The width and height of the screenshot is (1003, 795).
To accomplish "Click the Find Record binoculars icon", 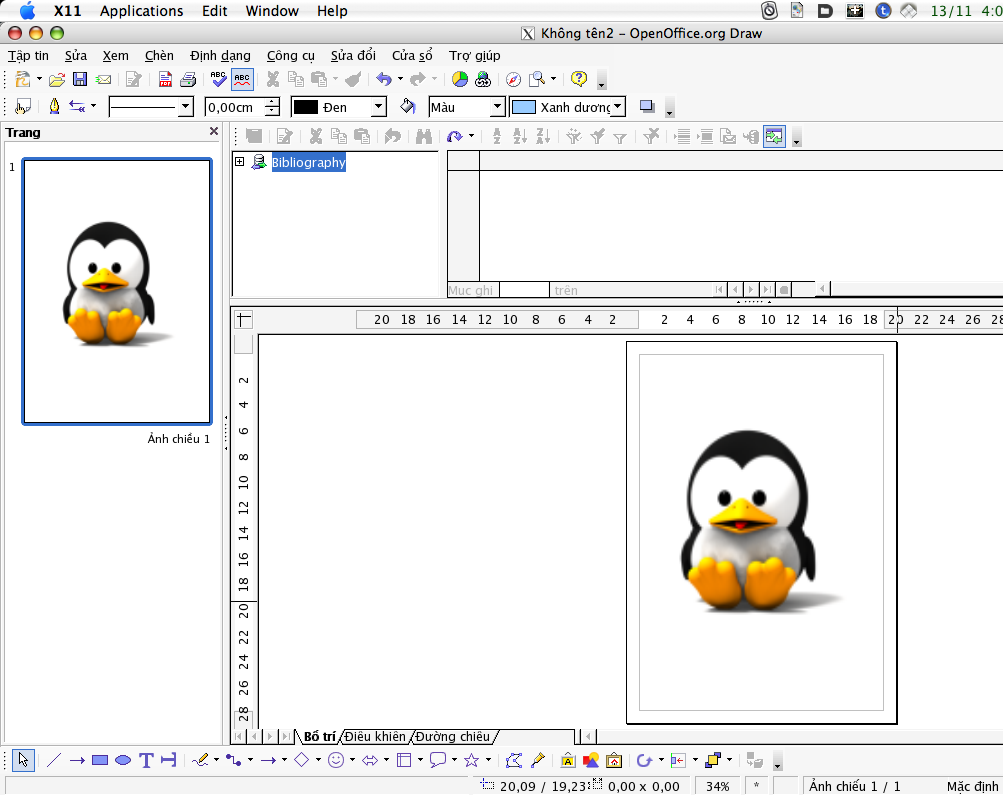I will (423, 136).
